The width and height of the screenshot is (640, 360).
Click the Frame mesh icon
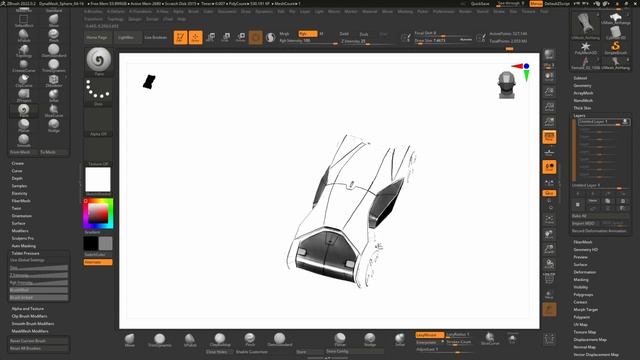click(549, 220)
